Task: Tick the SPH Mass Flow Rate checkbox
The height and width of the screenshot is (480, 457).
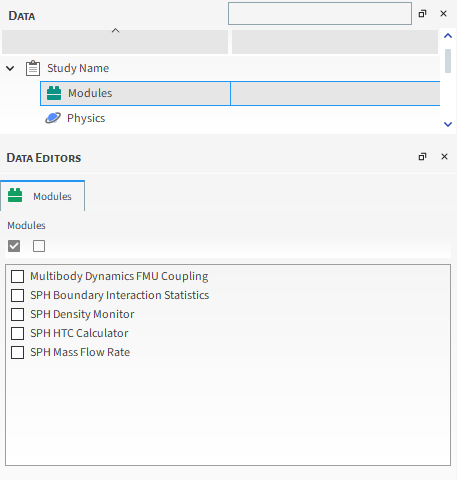Action: coord(17,352)
